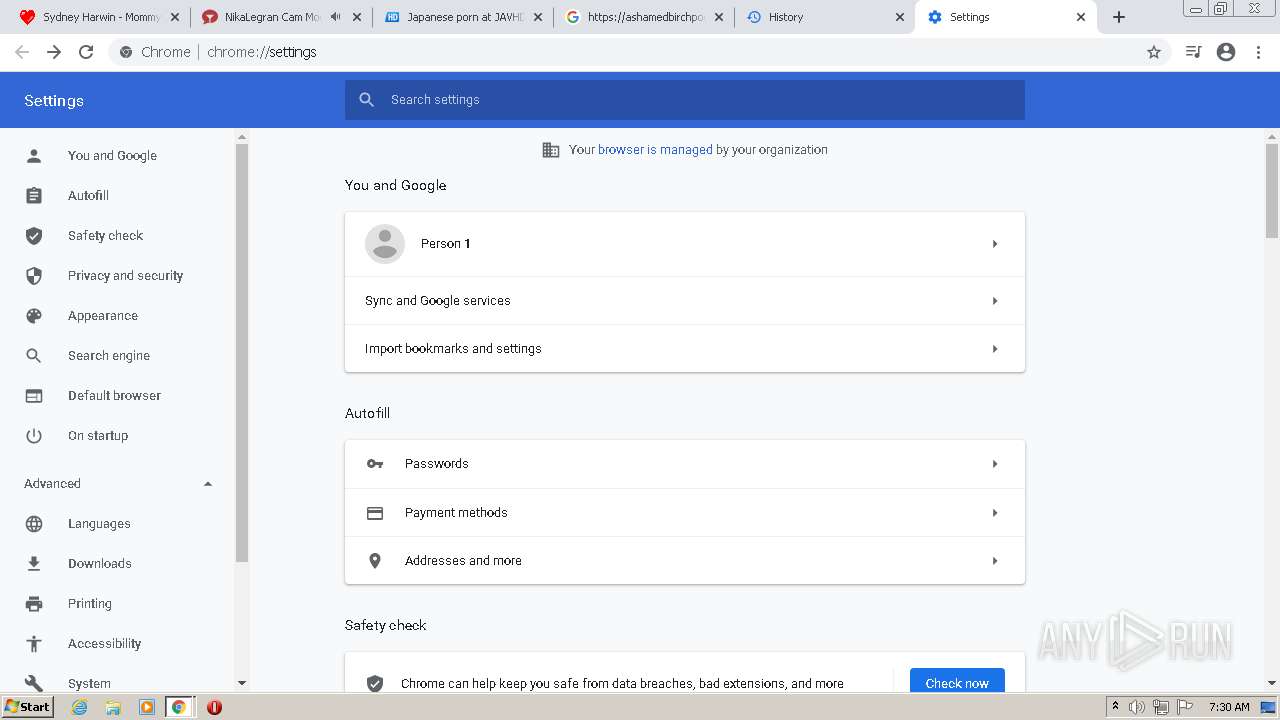
Task: Open Safety check in sidebar
Action: [x=105, y=236]
